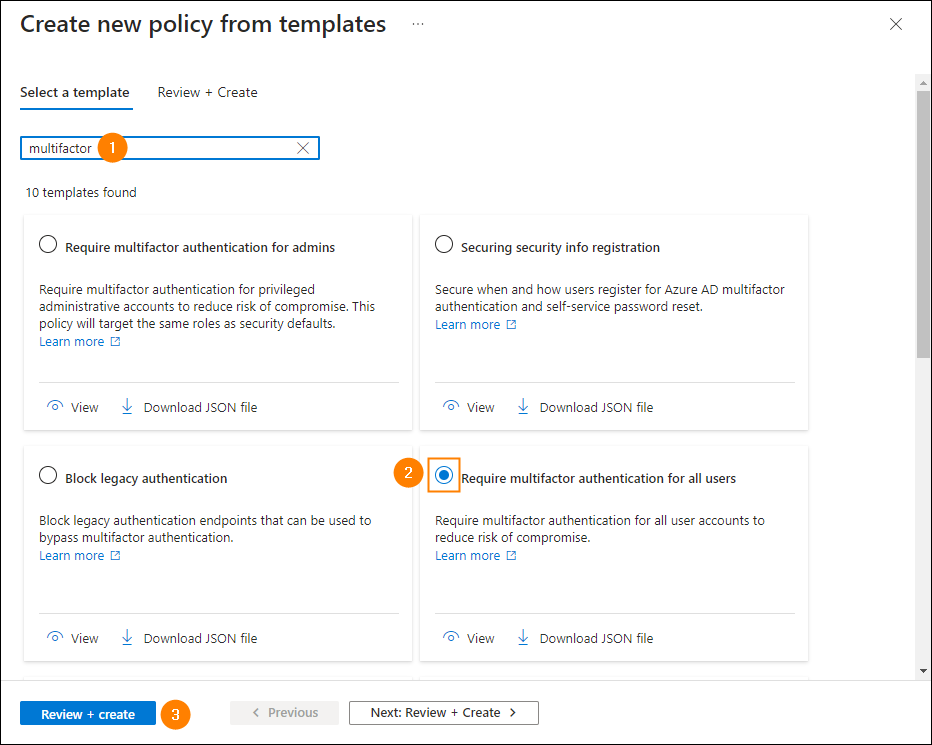Viewport: 932px width, 745px height.
Task: Click Download JSON file text on Securing security info card
Action: click(x=596, y=407)
